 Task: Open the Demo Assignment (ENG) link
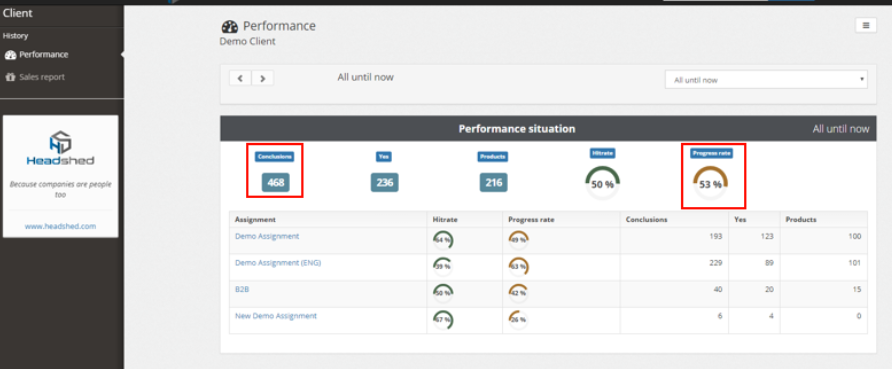(x=278, y=263)
